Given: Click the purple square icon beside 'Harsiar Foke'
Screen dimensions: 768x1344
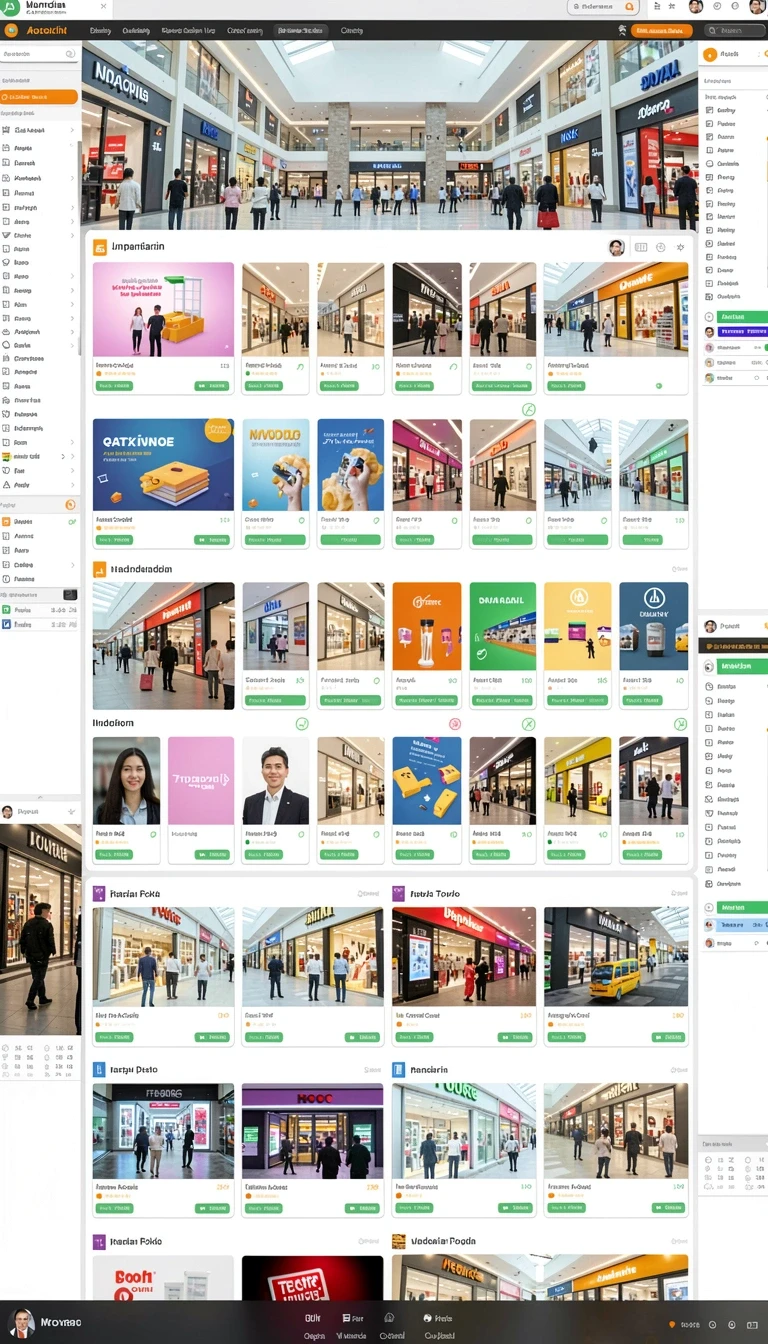Looking at the screenshot, I should pyautogui.click(x=99, y=893).
